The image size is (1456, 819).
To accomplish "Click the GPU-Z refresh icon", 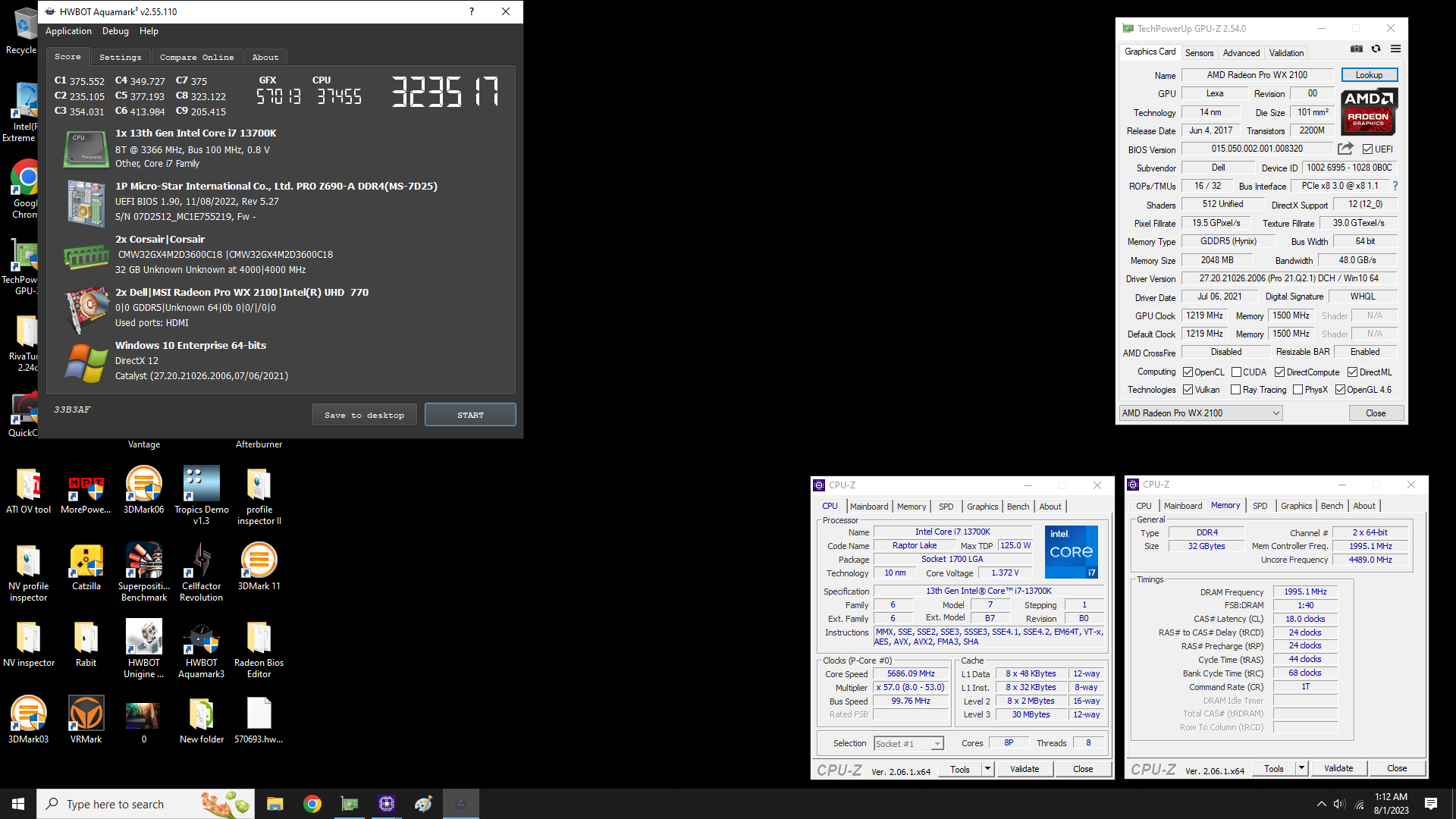I will tap(1376, 49).
